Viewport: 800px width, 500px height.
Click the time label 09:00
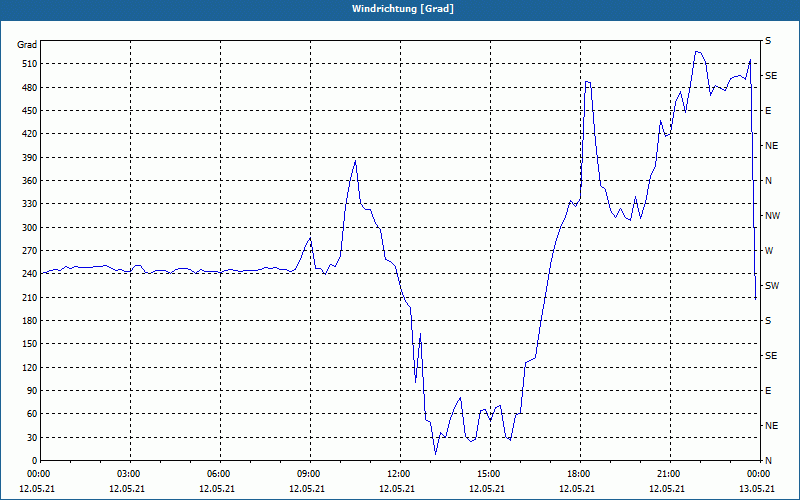307,474
